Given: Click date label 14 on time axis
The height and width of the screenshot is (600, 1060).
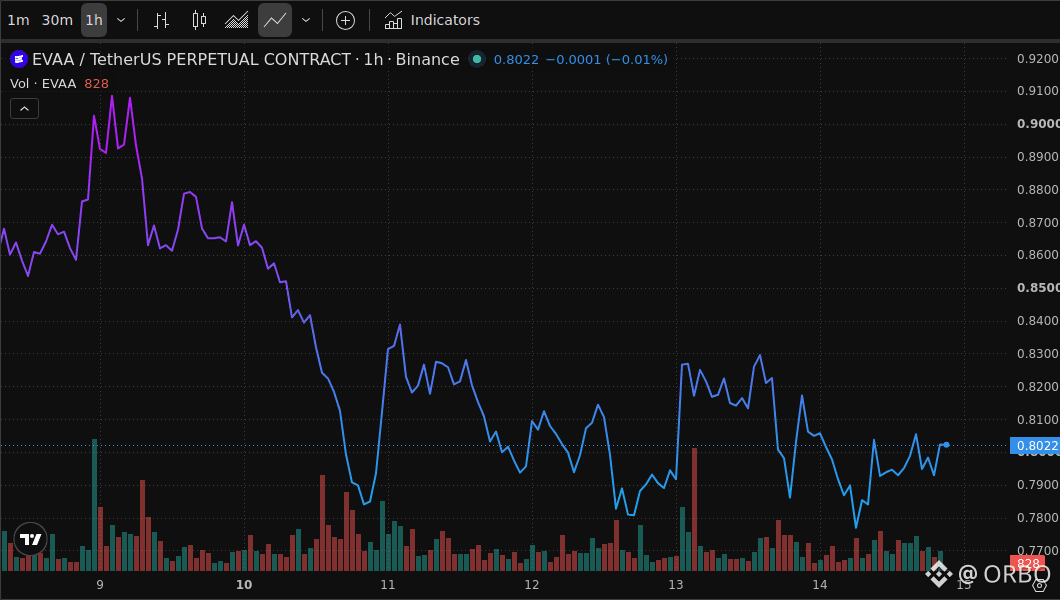Looking at the screenshot, I should tap(820, 585).
